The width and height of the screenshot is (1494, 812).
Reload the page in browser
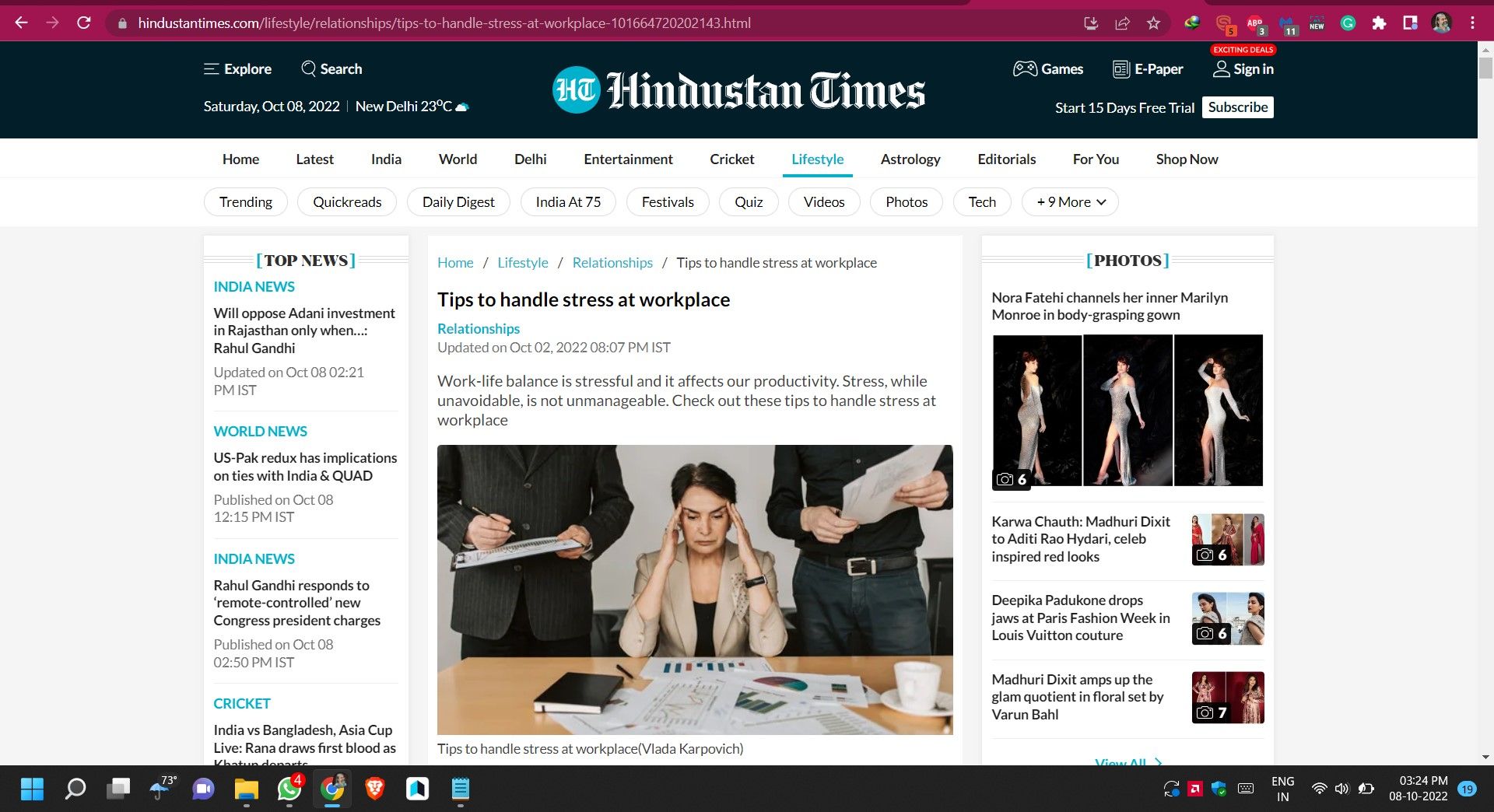(x=84, y=23)
